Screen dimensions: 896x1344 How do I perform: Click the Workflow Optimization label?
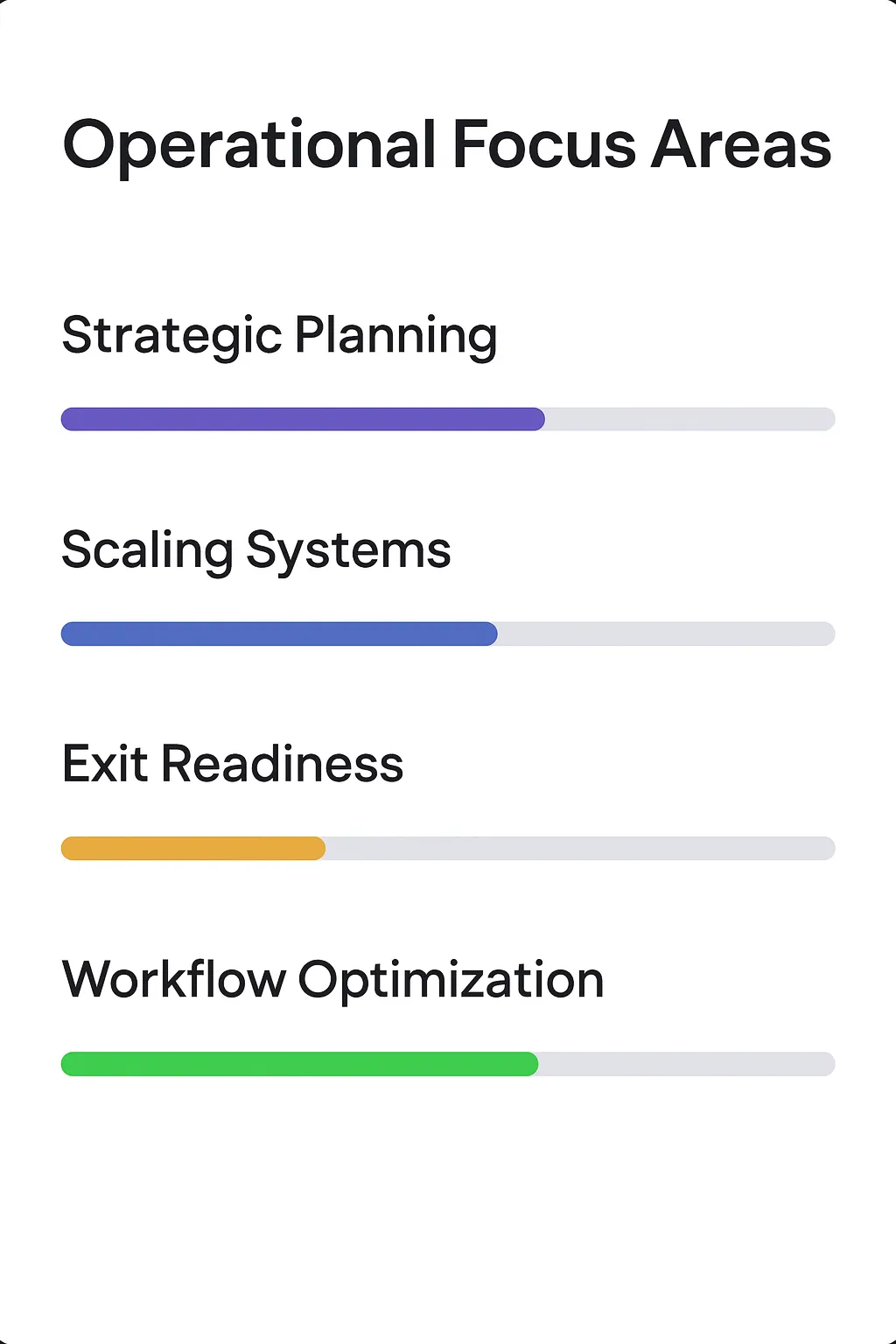(333, 980)
